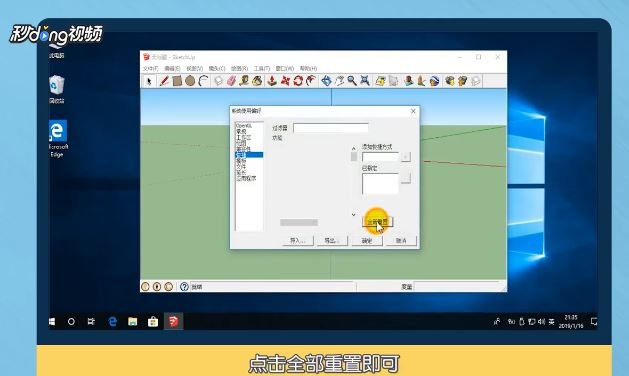Select 绘图 in preferences list
This screenshot has width=629, height=376.
click(241, 143)
